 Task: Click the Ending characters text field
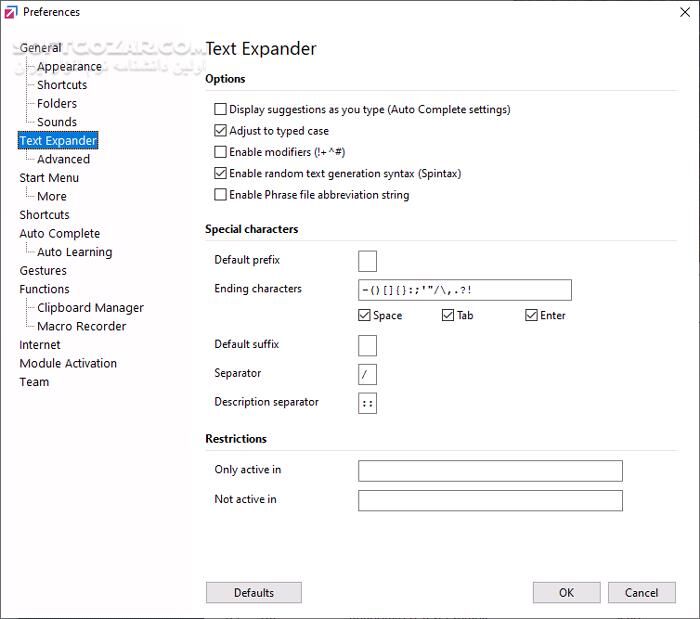(464, 290)
